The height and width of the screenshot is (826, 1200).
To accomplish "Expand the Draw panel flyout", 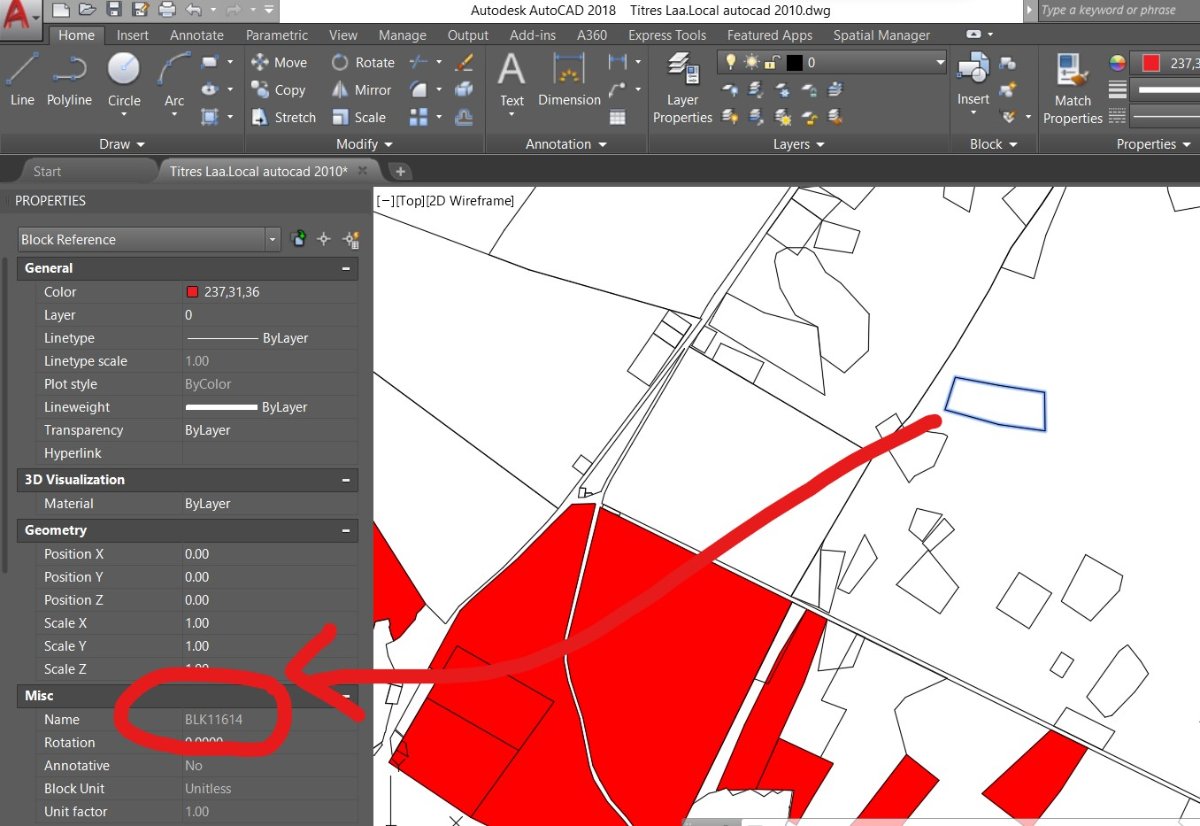I will click(x=121, y=144).
